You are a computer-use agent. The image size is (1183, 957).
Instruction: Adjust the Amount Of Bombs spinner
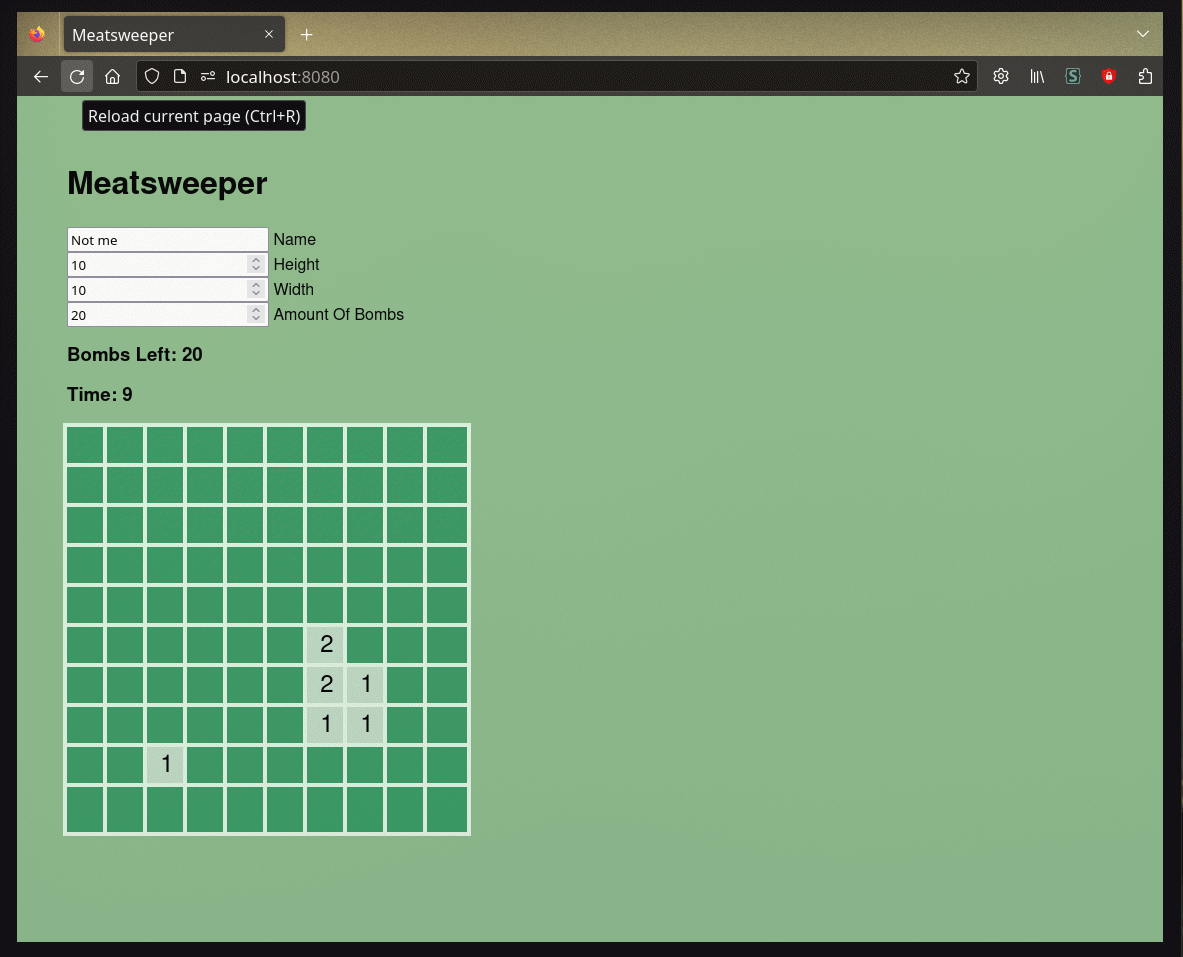(x=256, y=315)
